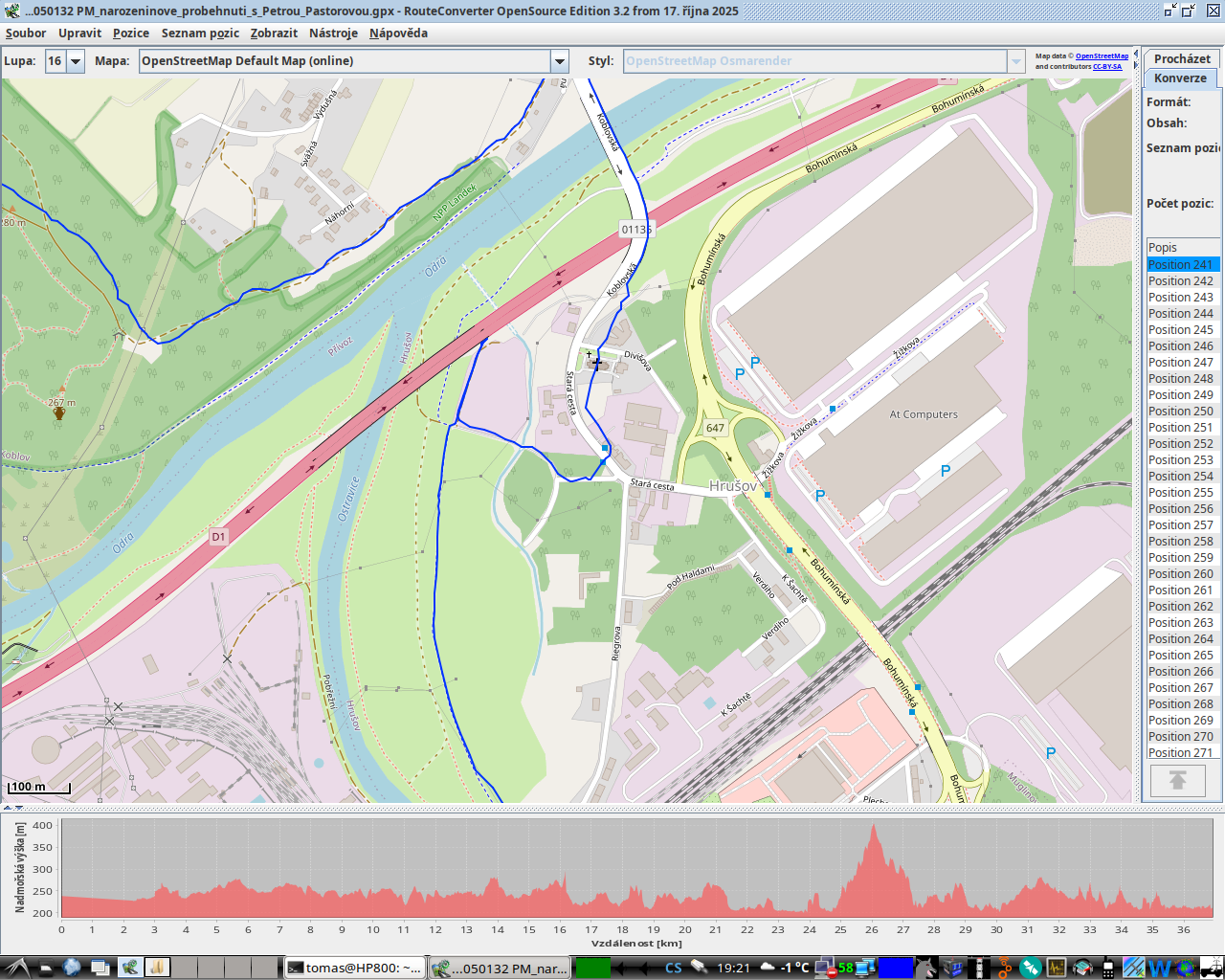Click the D1 highway shield on map
The width and height of the screenshot is (1225, 980).
coord(218,537)
